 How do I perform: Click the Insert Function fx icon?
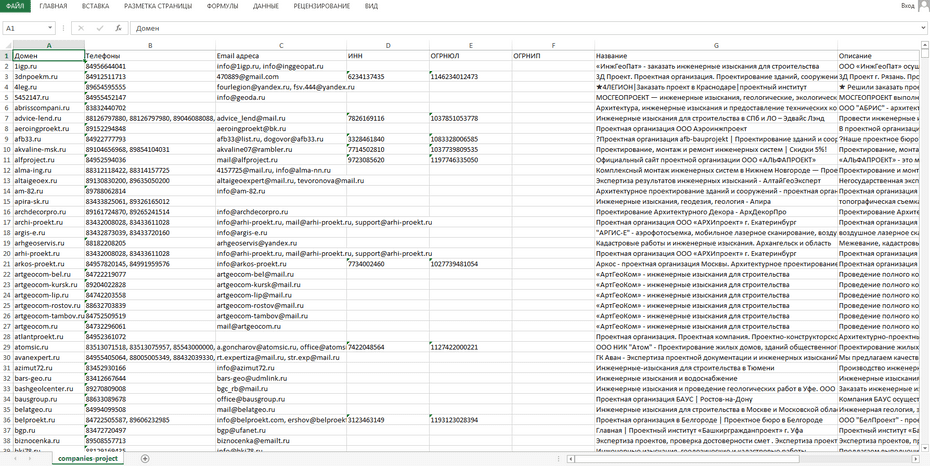pos(119,28)
